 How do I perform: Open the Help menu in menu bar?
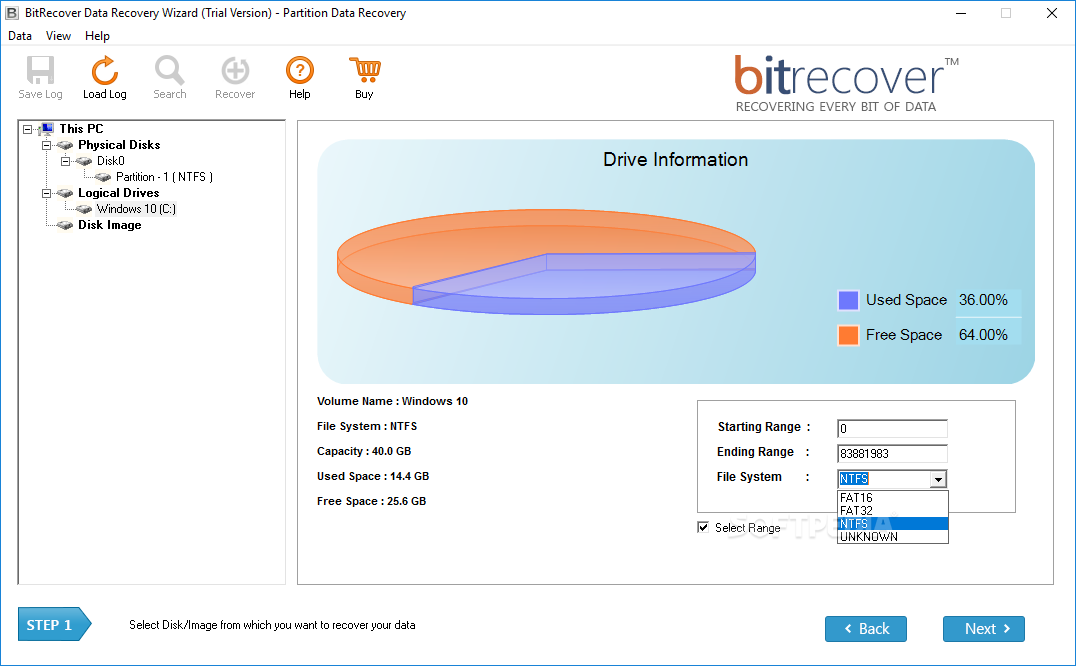point(97,36)
